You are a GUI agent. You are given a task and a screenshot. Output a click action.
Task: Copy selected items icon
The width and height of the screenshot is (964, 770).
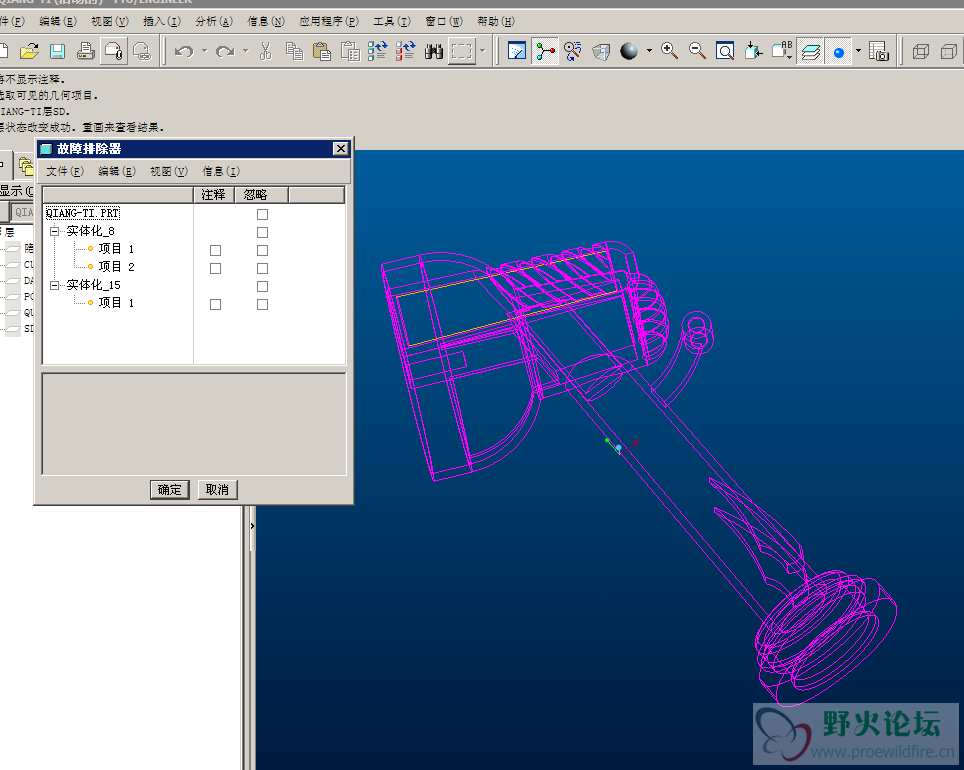point(294,51)
